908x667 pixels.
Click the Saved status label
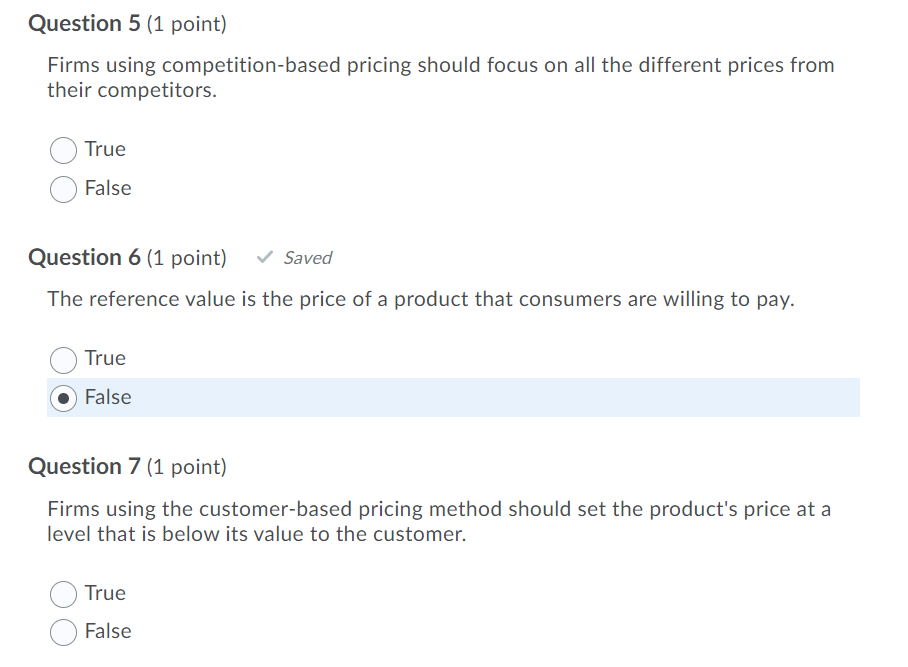coord(306,258)
